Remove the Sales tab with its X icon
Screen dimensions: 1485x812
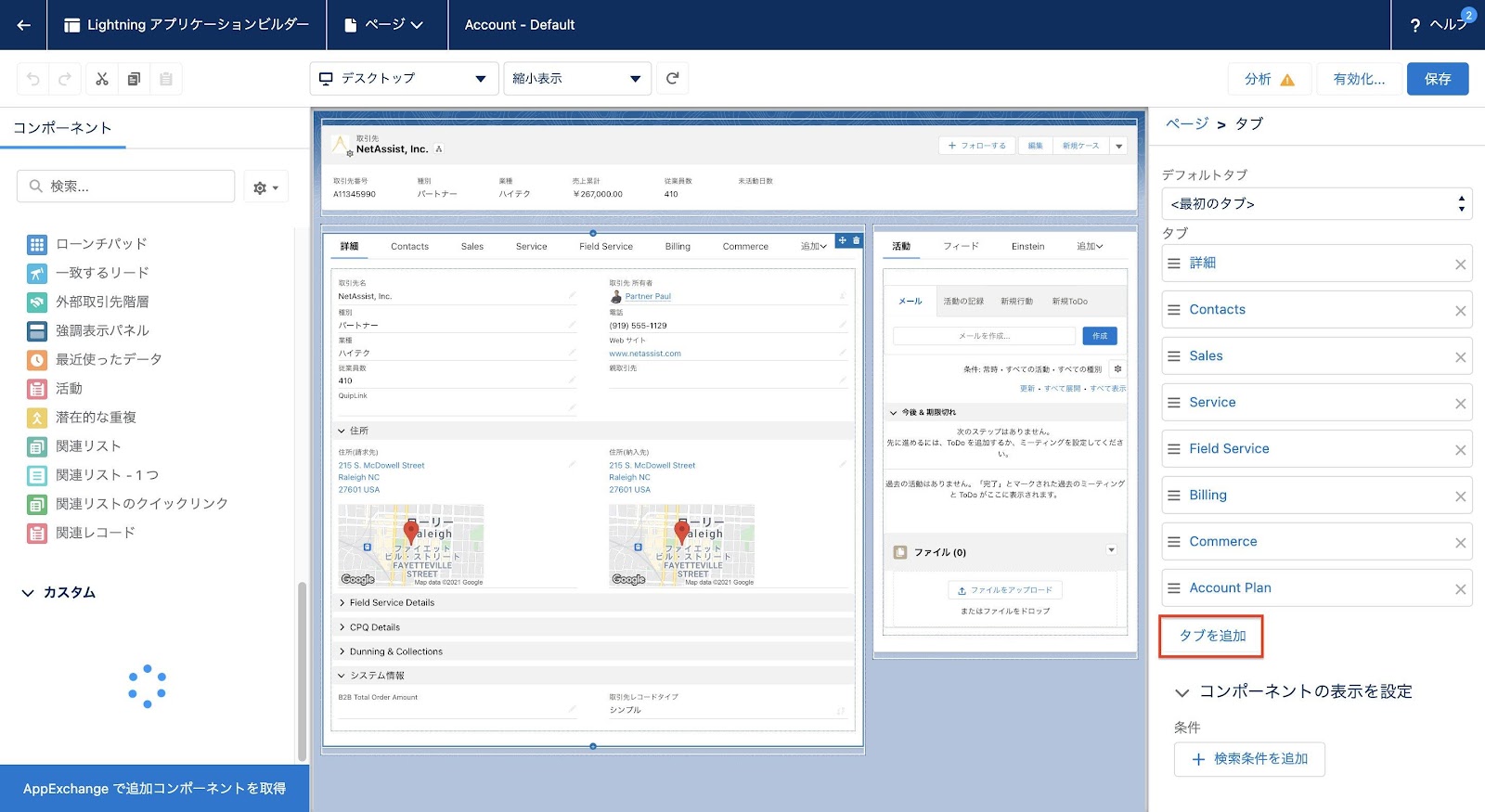[1460, 357]
